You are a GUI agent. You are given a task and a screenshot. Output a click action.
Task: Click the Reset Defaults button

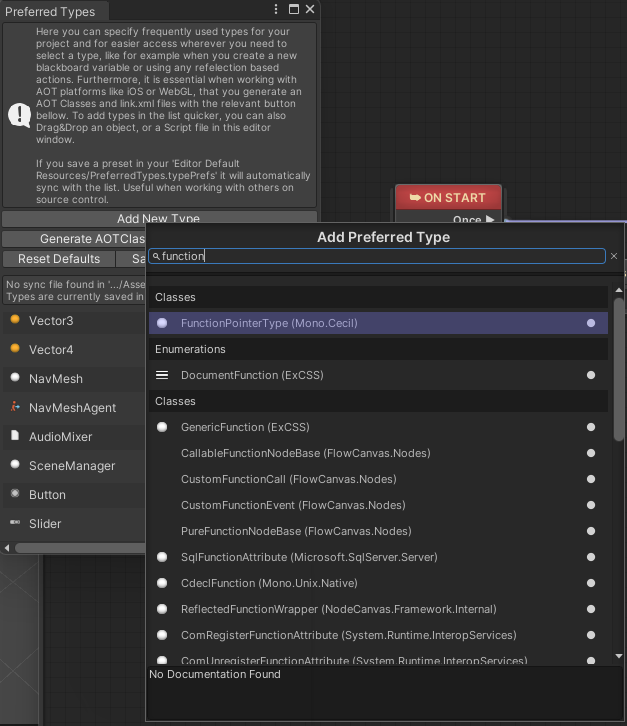pos(59,259)
